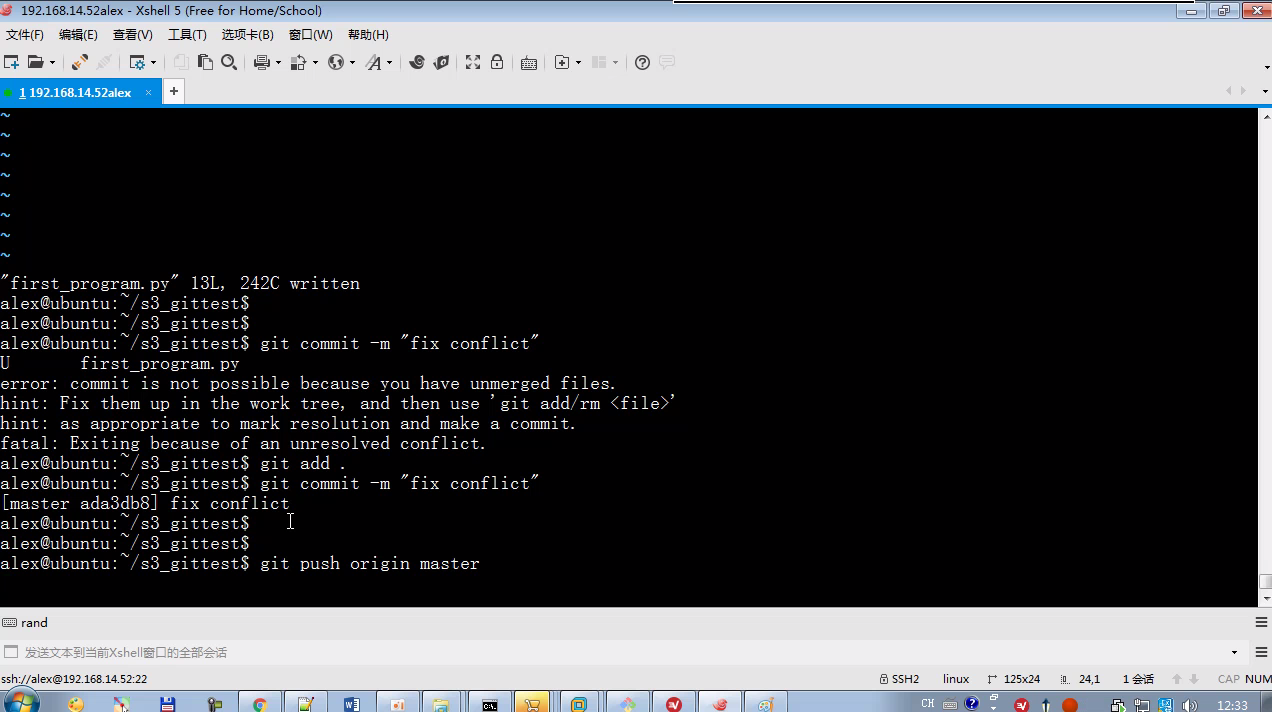This screenshot has height=712, width=1272.
Task: Click the 1 会话 status indicator
Action: pyautogui.click(x=1138, y=679)
